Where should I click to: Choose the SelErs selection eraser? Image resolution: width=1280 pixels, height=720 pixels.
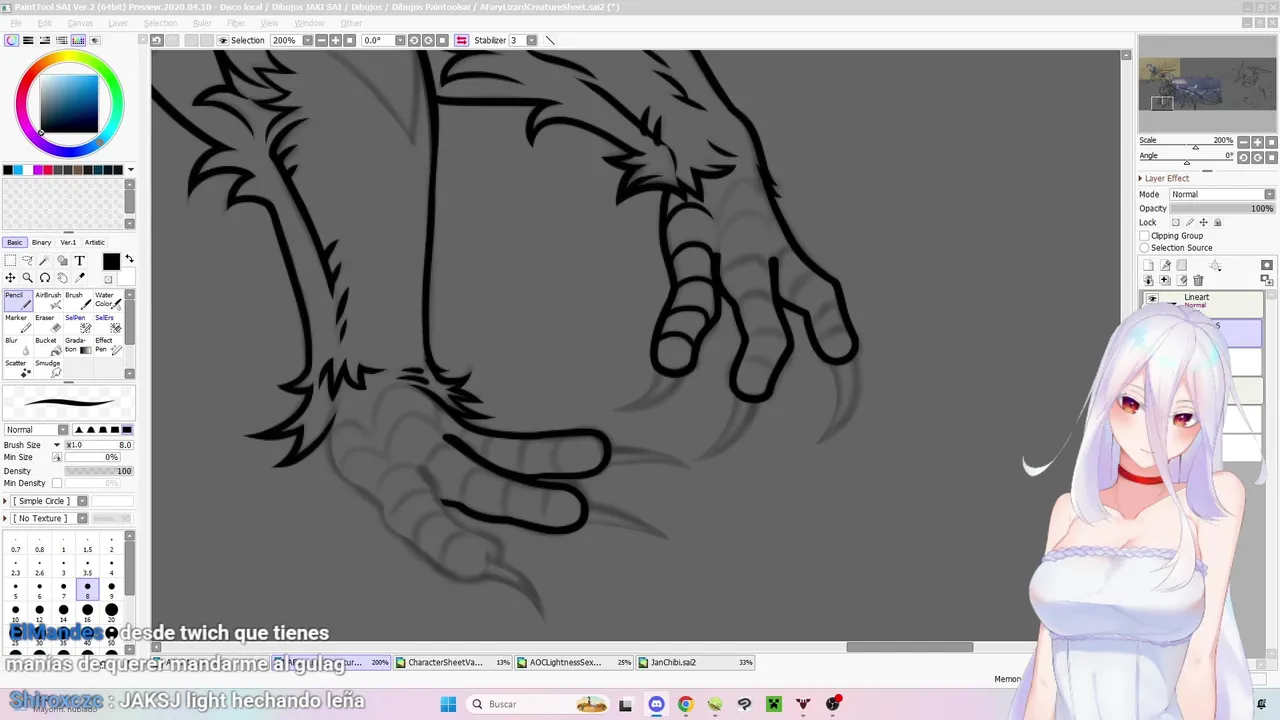[x=108, y=323]
